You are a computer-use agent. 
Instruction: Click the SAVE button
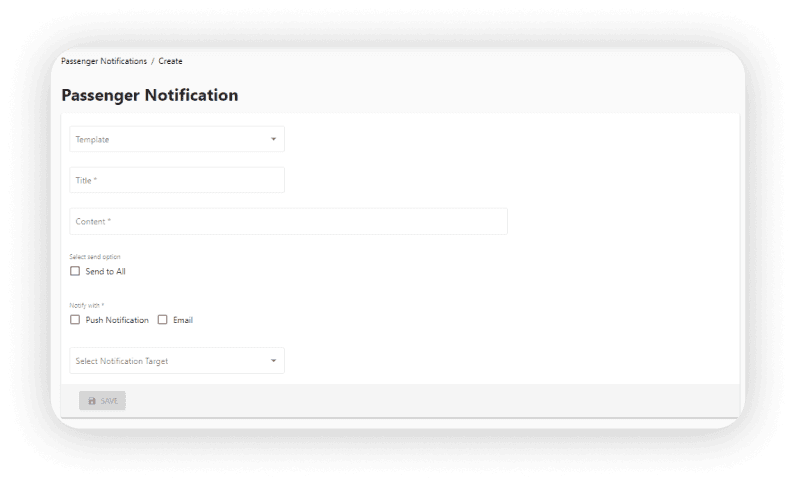102,401
